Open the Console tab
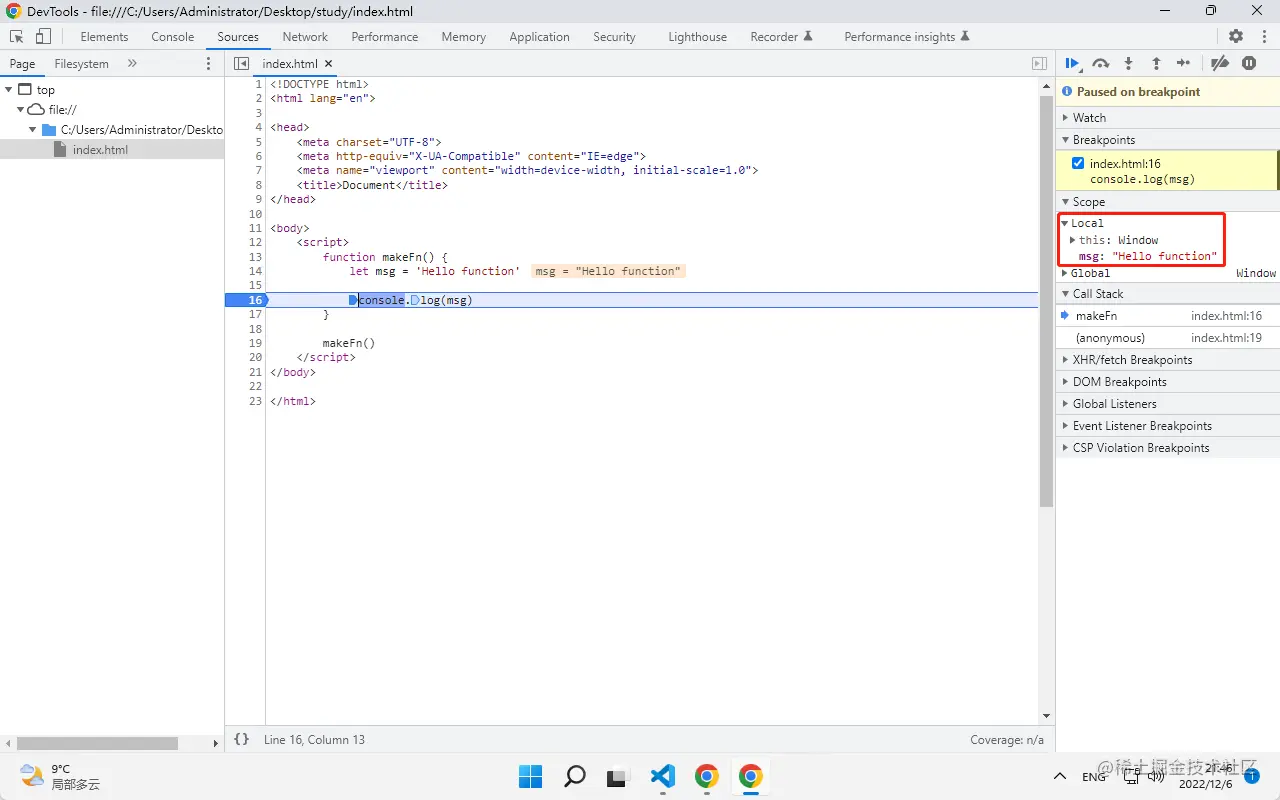The width and height of the screenshot is (1280, 800). tap(173, 36)
